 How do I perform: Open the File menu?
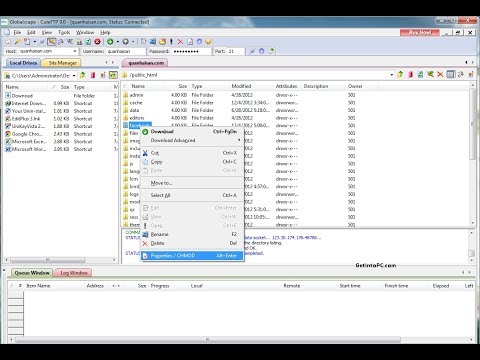(x=17, y=32)
